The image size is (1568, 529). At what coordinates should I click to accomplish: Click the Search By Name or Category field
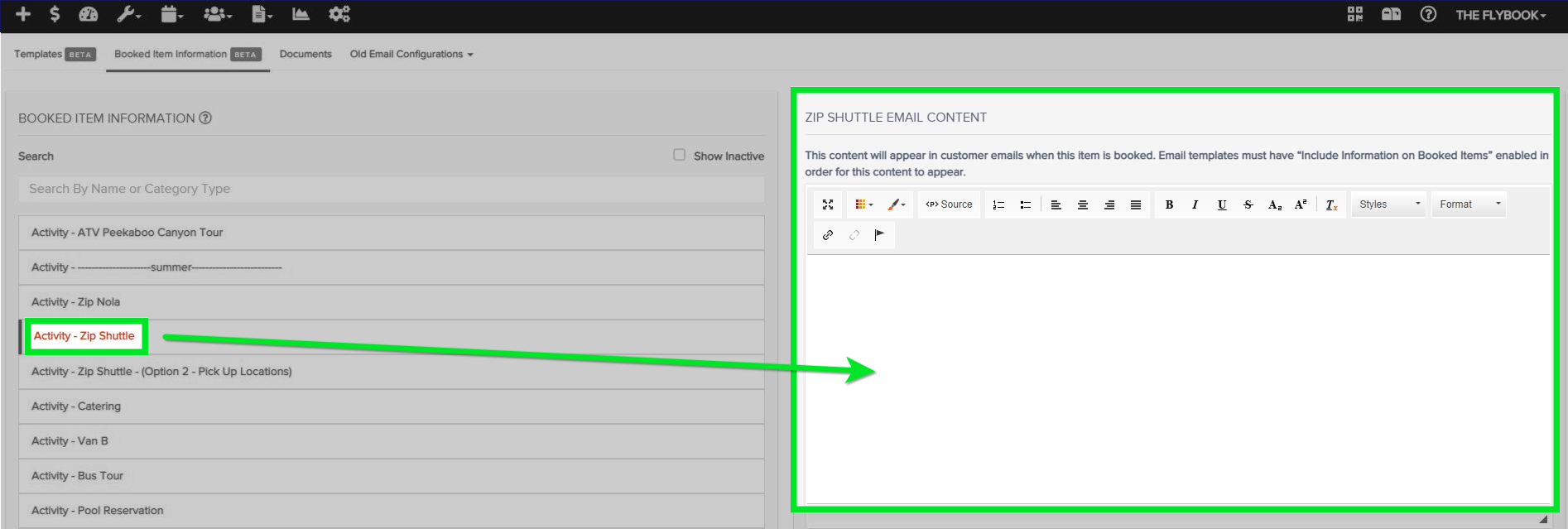(x=392, y=189)
